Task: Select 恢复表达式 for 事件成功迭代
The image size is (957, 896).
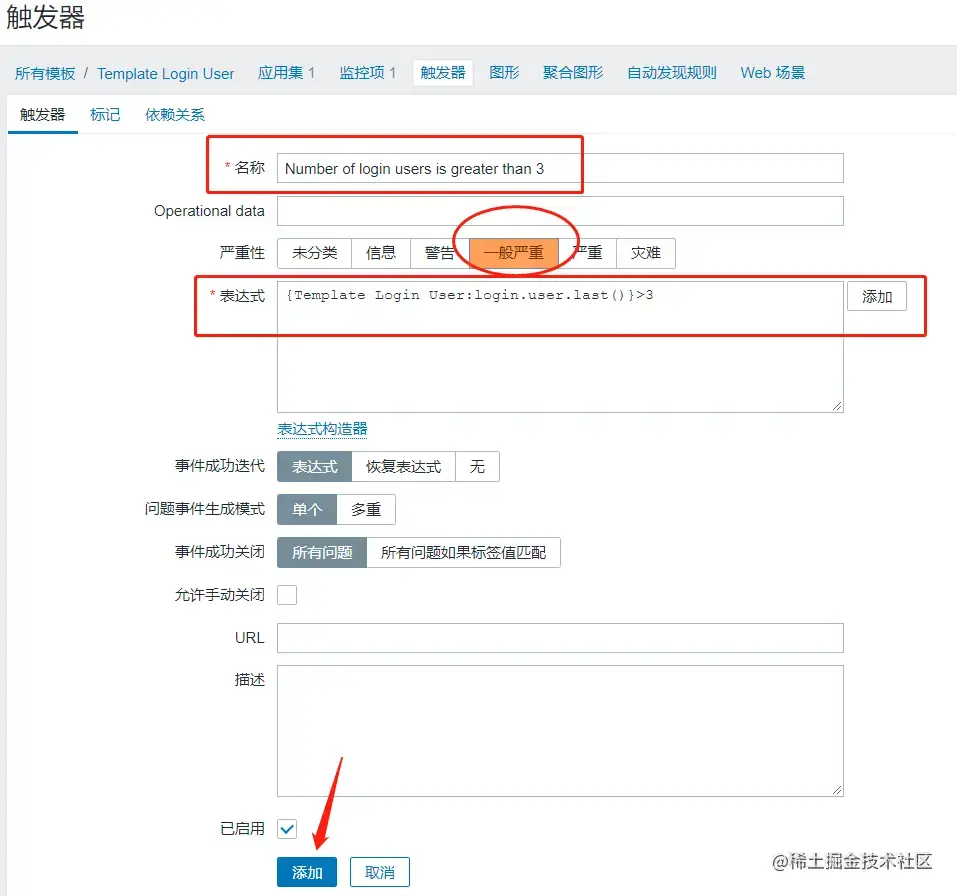Action: pos(403,467)
